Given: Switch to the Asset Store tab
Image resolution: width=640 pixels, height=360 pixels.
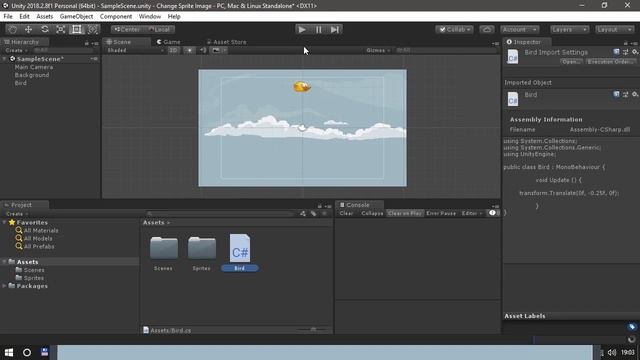Looking at the screenshot, I should tap(227, 42).
